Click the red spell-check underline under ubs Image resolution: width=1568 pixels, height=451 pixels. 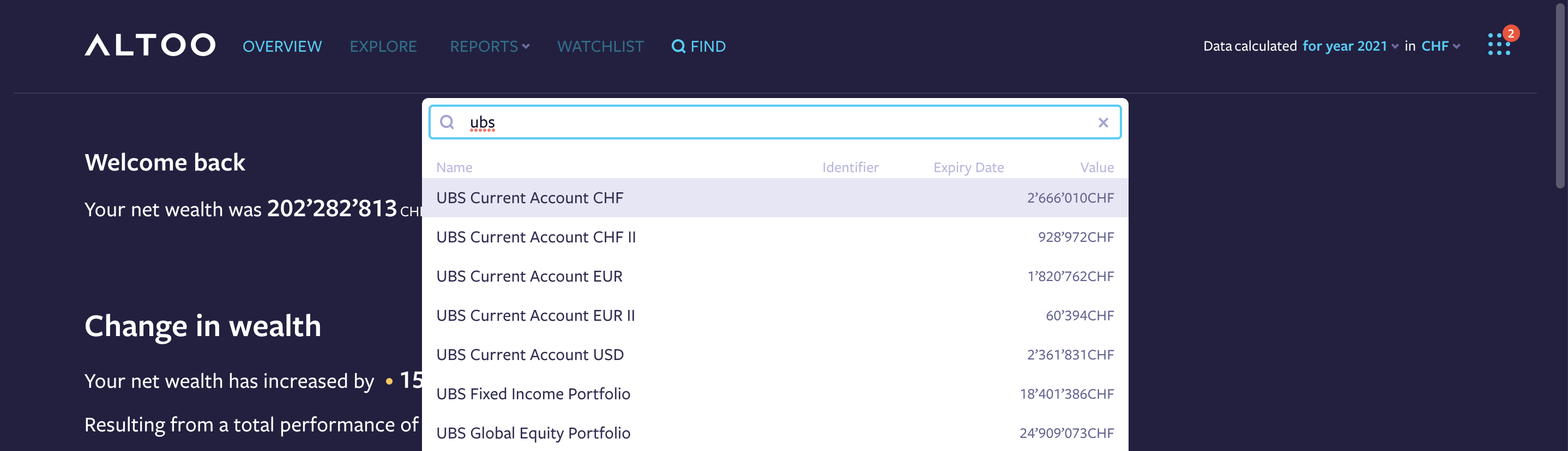[481, 131]
